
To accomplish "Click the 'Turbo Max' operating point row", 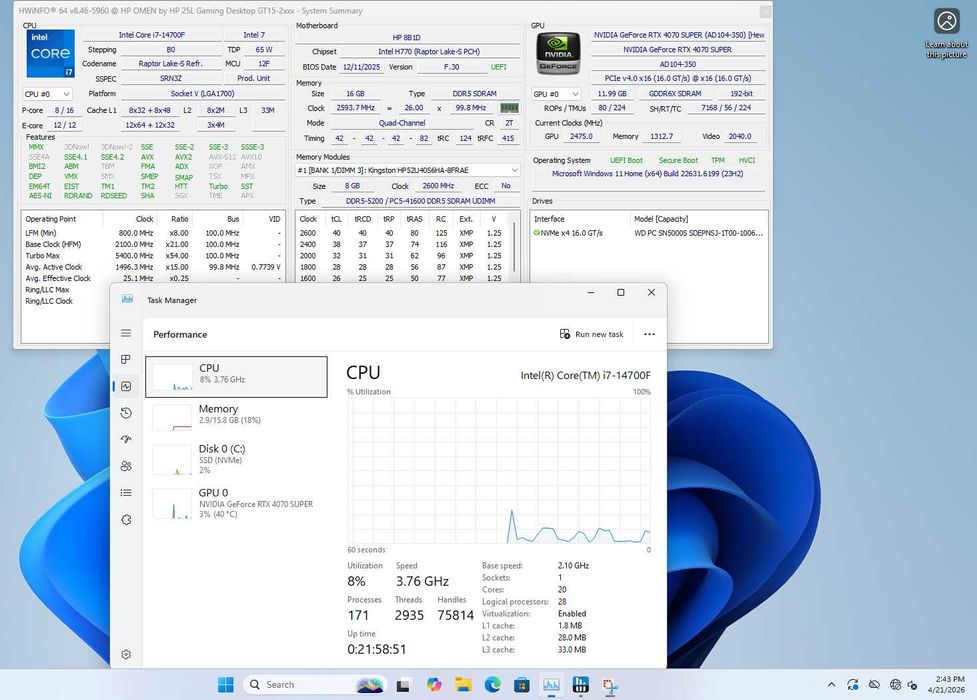I will [x=153, y=256].
